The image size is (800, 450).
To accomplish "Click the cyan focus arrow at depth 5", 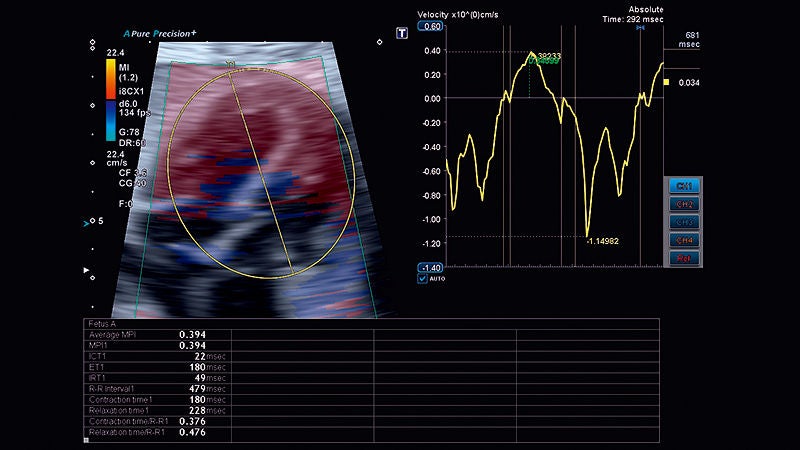I will click(86, 223).
